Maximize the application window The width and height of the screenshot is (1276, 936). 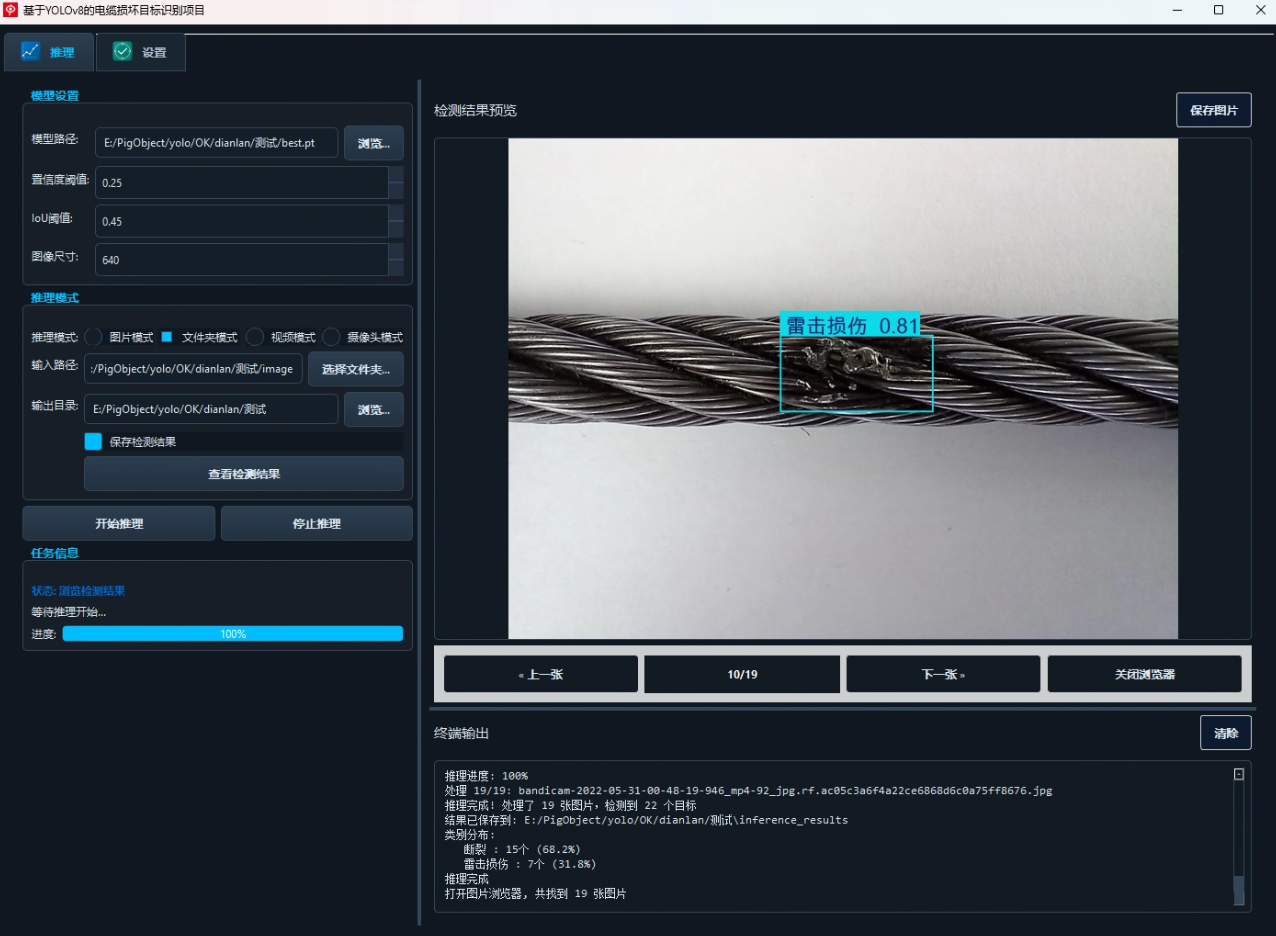click(1218, 10)
